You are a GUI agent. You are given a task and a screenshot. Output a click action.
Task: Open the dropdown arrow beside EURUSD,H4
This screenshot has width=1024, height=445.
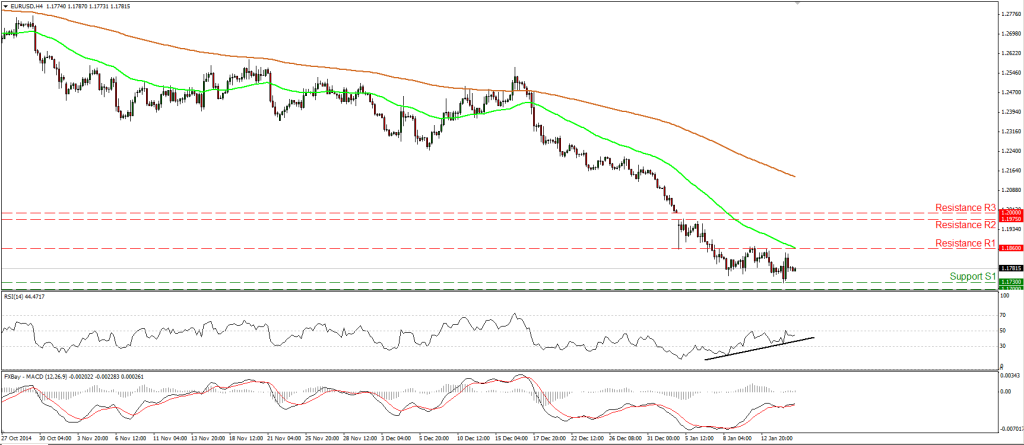click(x=5, y=7)
